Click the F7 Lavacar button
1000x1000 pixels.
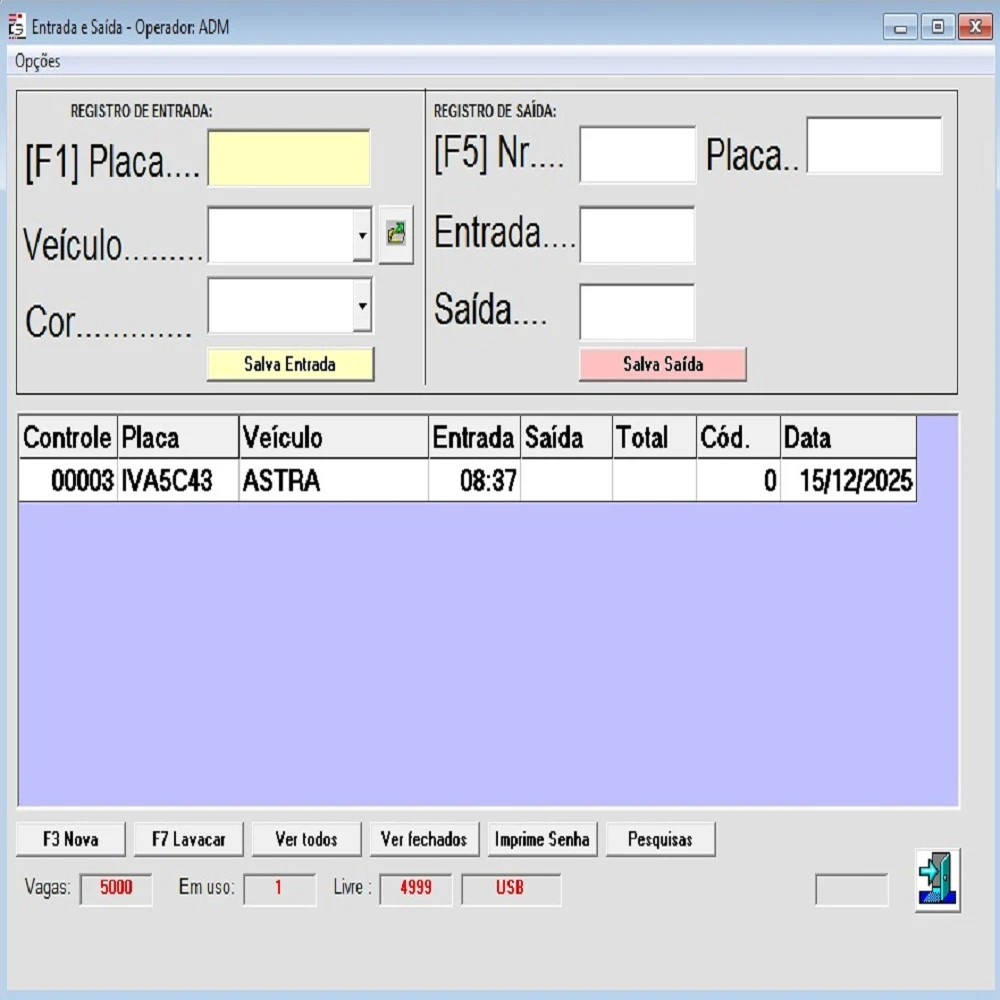pyautogui.click(x=189, y=840)
